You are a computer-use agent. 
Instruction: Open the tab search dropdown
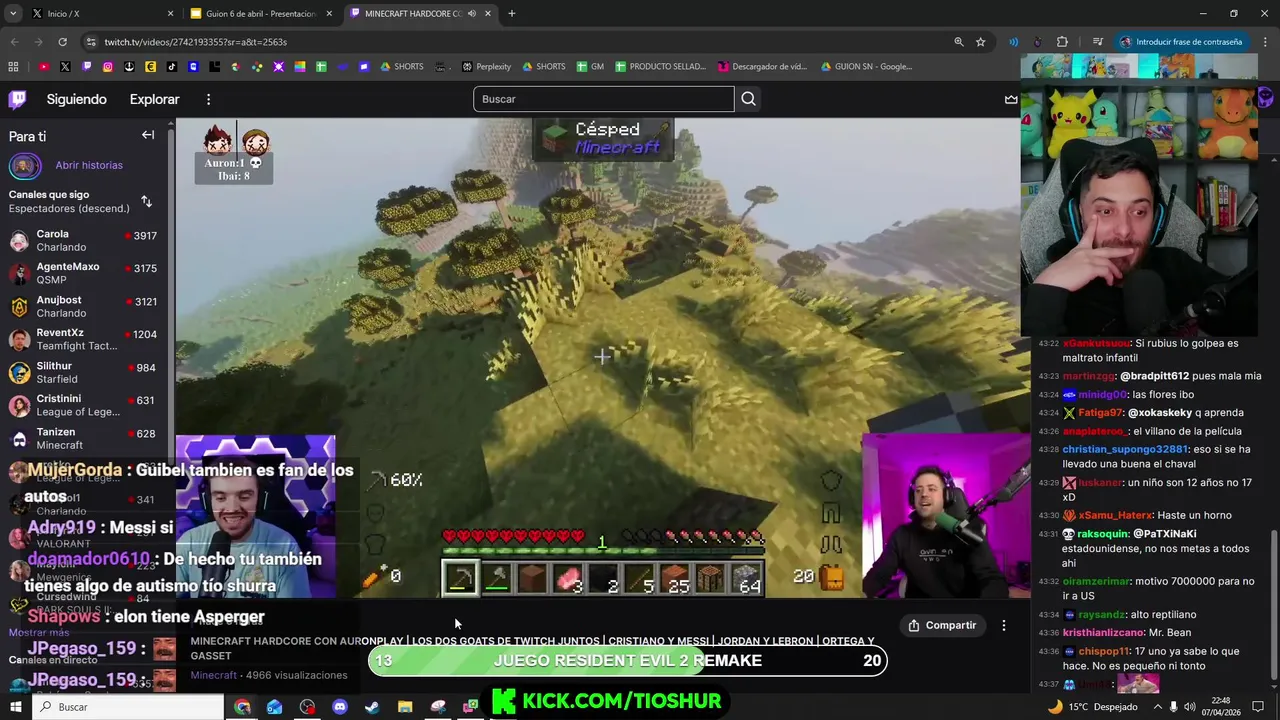pyautogui.click(x=12, y=14)
